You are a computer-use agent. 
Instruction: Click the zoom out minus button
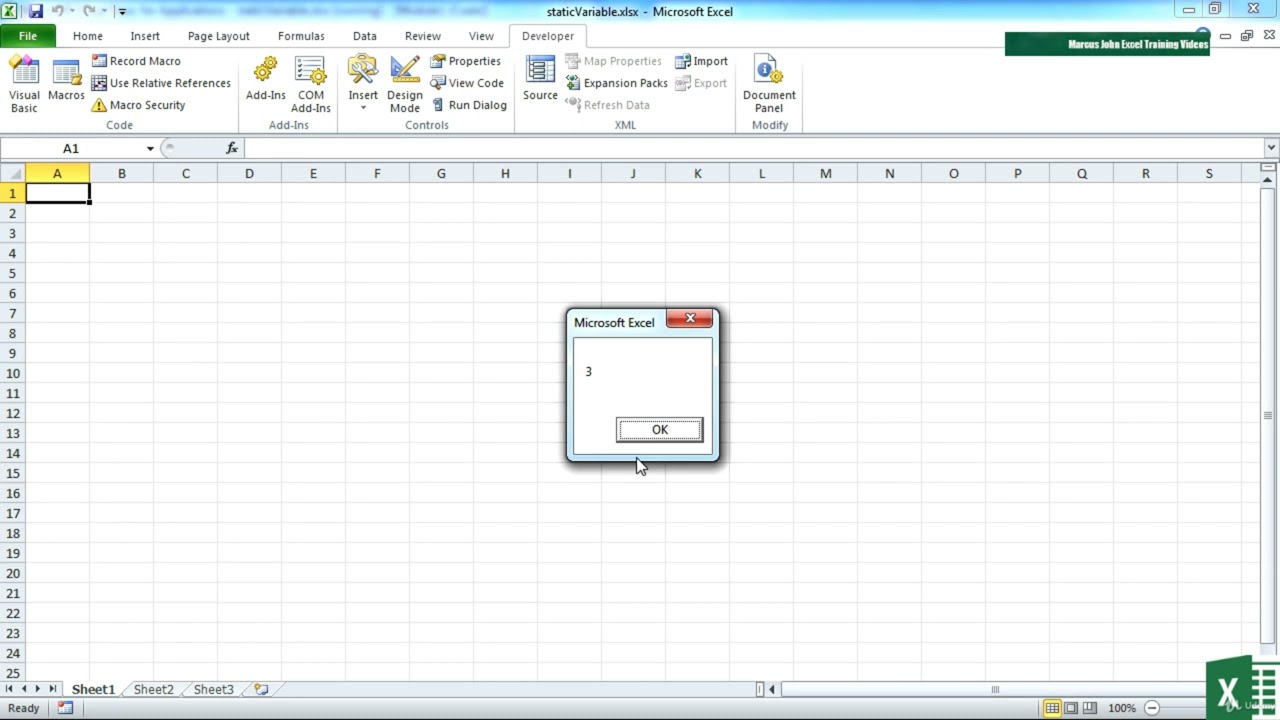tap(1152, 708)
